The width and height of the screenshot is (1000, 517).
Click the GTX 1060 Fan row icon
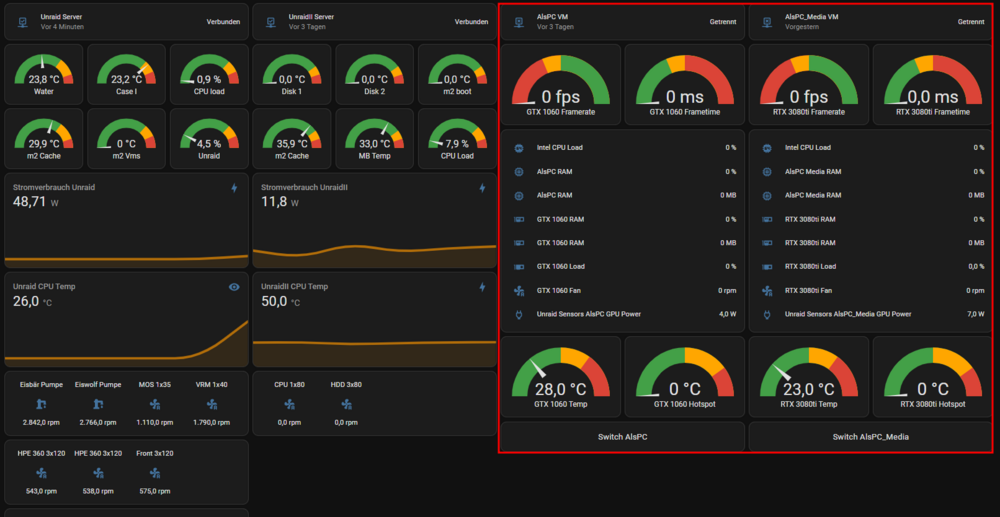click(518, 291)
